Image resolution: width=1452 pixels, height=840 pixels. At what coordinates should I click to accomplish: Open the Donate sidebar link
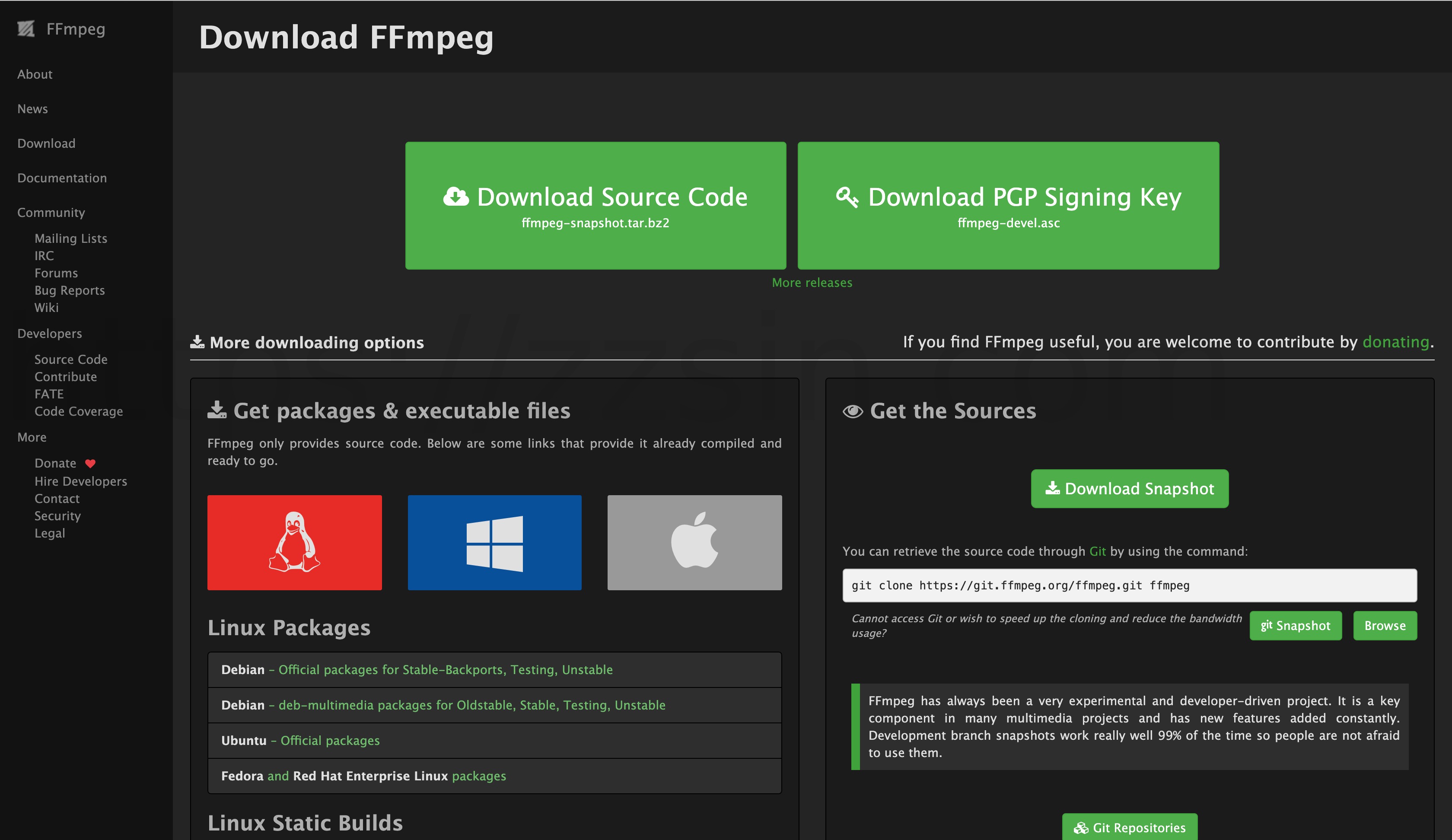click(55, 463)
